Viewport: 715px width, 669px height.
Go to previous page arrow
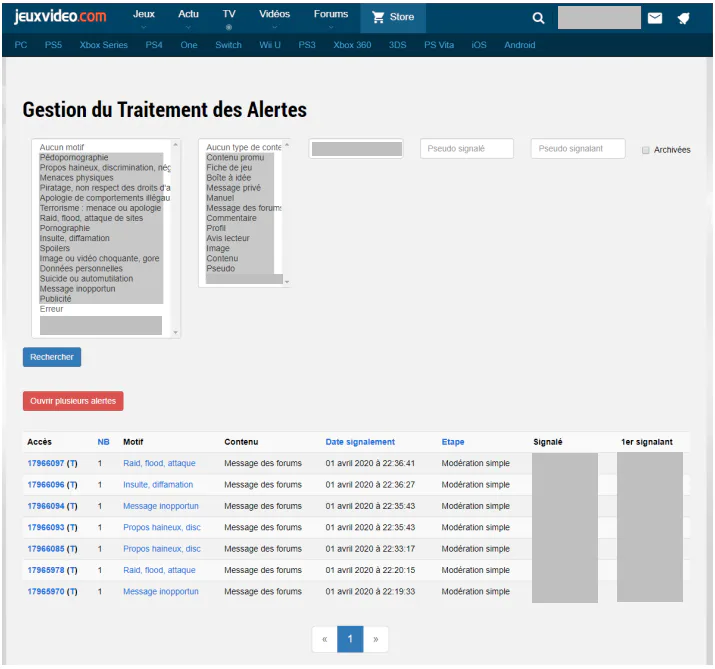325,639
